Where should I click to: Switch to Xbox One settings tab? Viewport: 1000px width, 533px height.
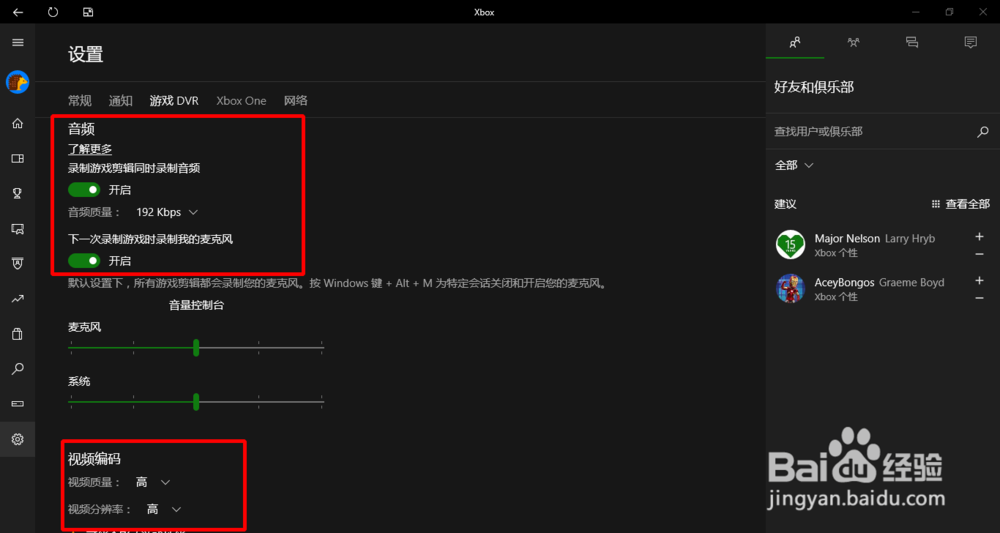(241, 101)
